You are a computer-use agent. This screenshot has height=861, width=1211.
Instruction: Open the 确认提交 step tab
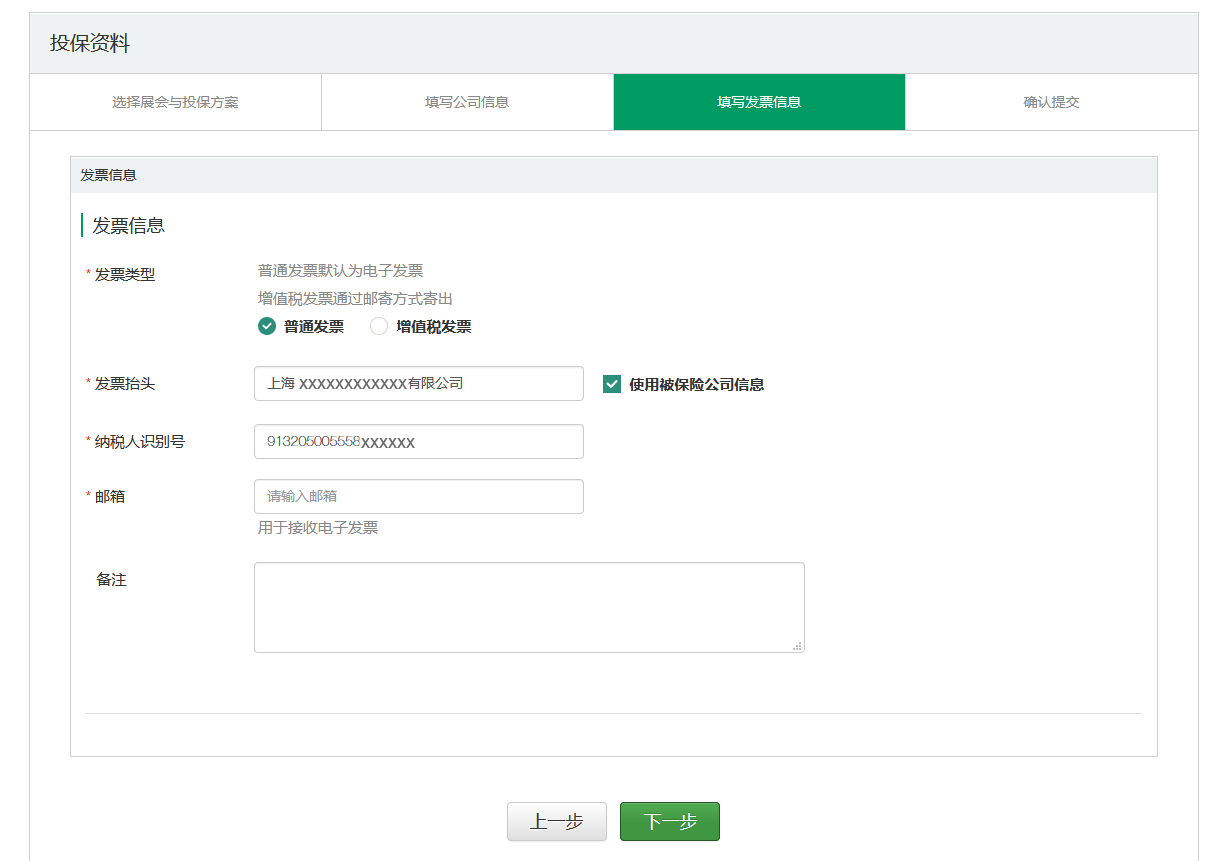1052,102
